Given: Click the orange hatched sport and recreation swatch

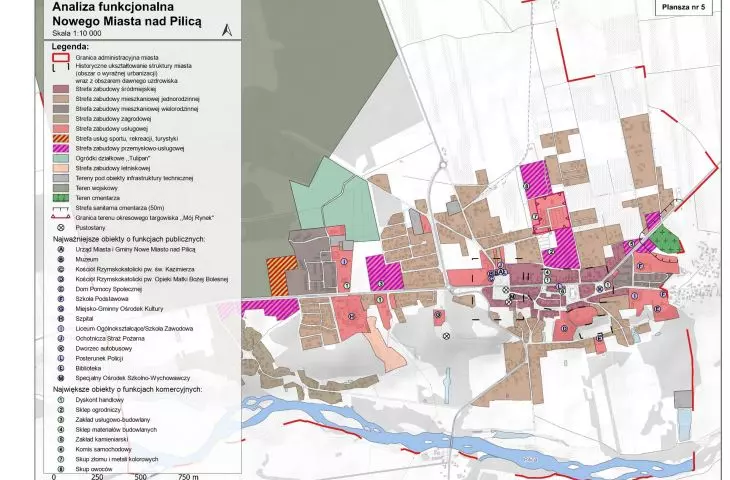Looking at the screenshot, I should [x=61, y=139].
